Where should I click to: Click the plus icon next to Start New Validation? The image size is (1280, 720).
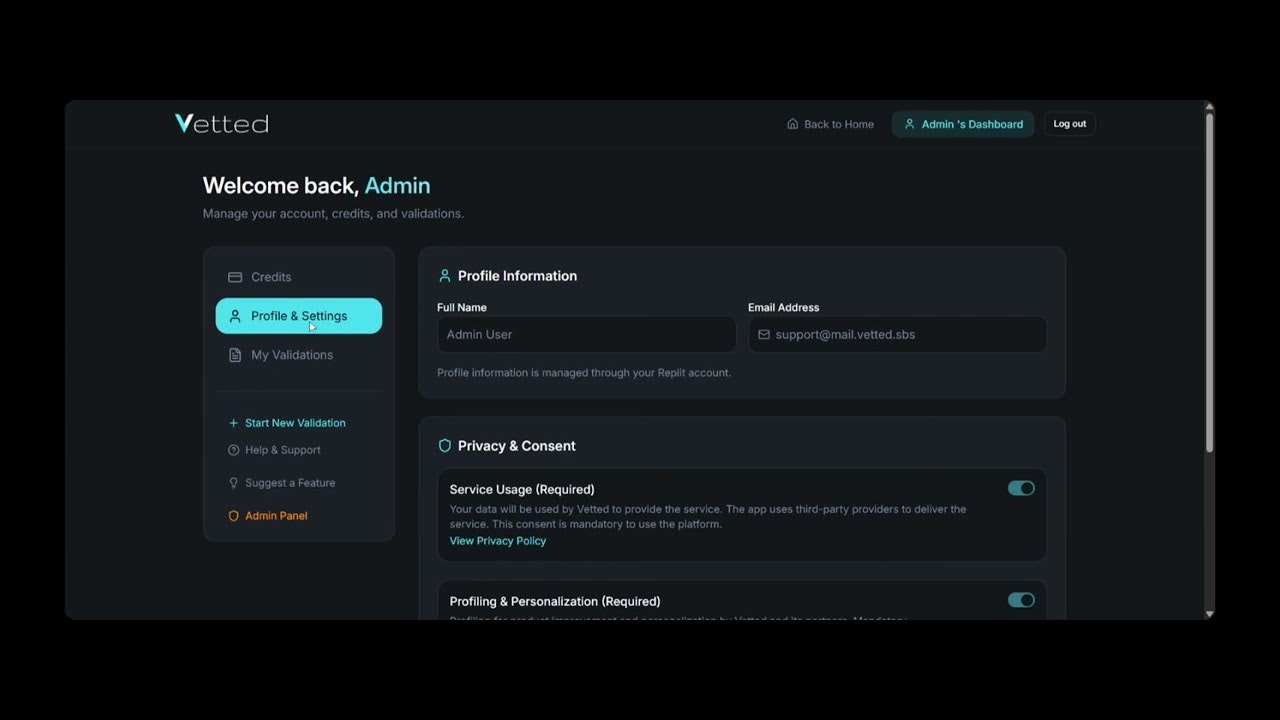tap(232, 422)
